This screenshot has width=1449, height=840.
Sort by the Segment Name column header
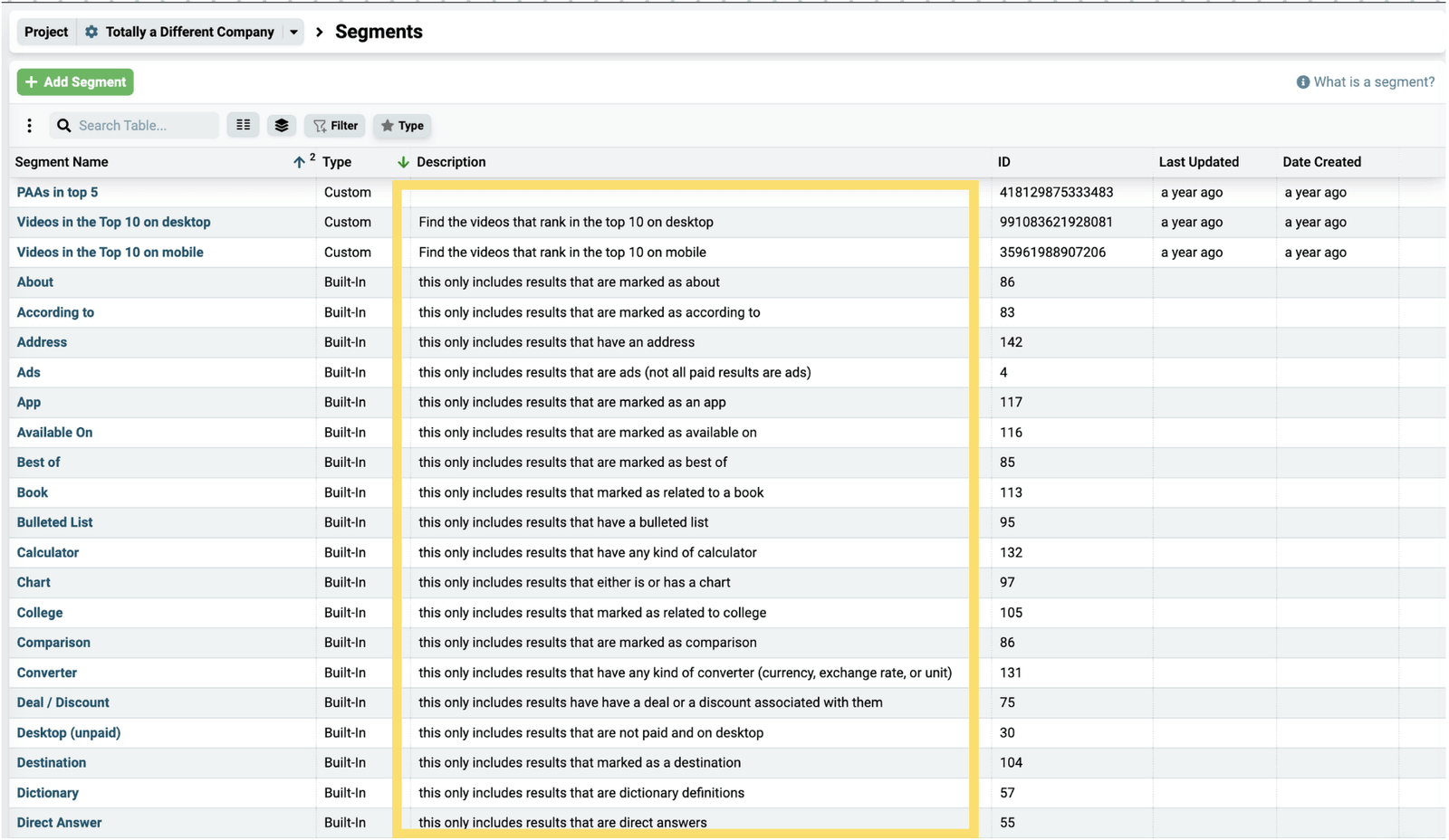62,162
